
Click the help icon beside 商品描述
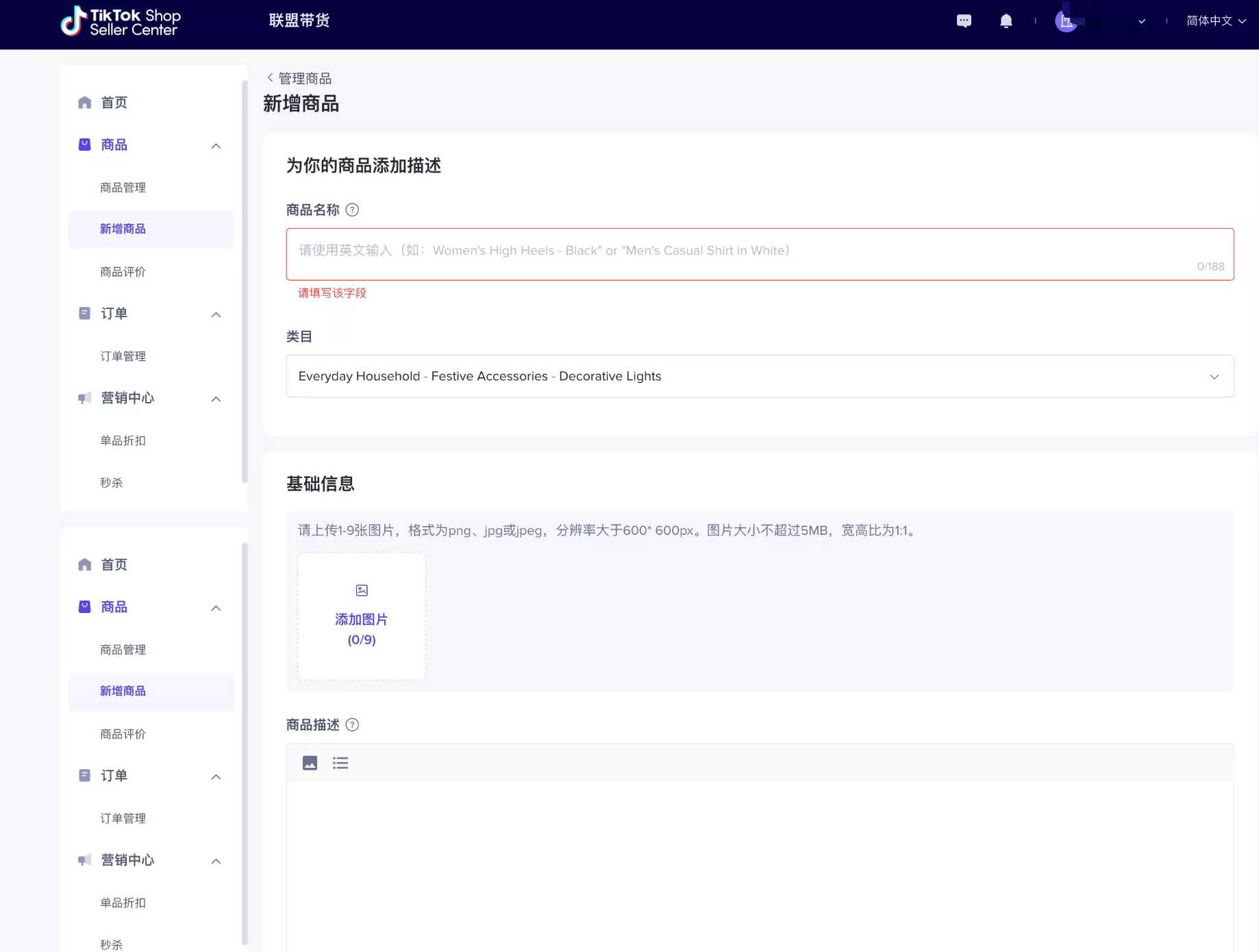(x=352, y=725)
